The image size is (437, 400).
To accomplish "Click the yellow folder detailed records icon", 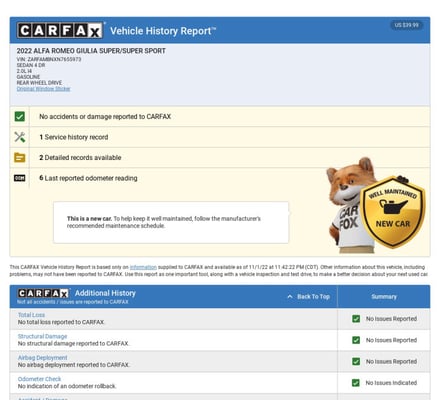I will coord(20,157).
